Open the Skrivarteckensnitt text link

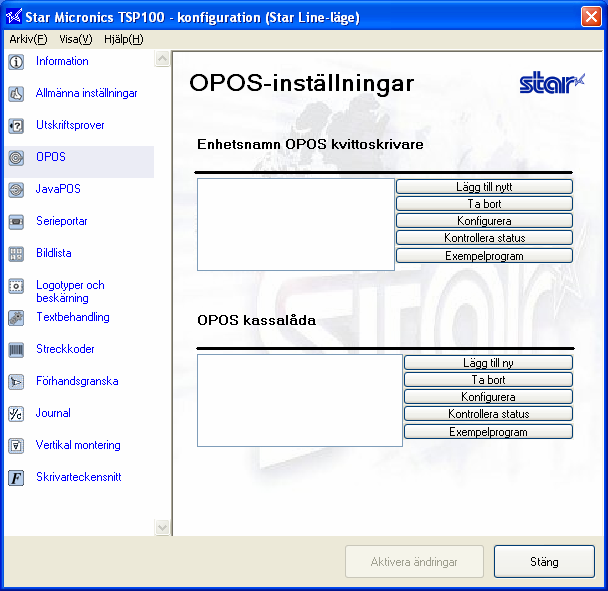[79, 477]
